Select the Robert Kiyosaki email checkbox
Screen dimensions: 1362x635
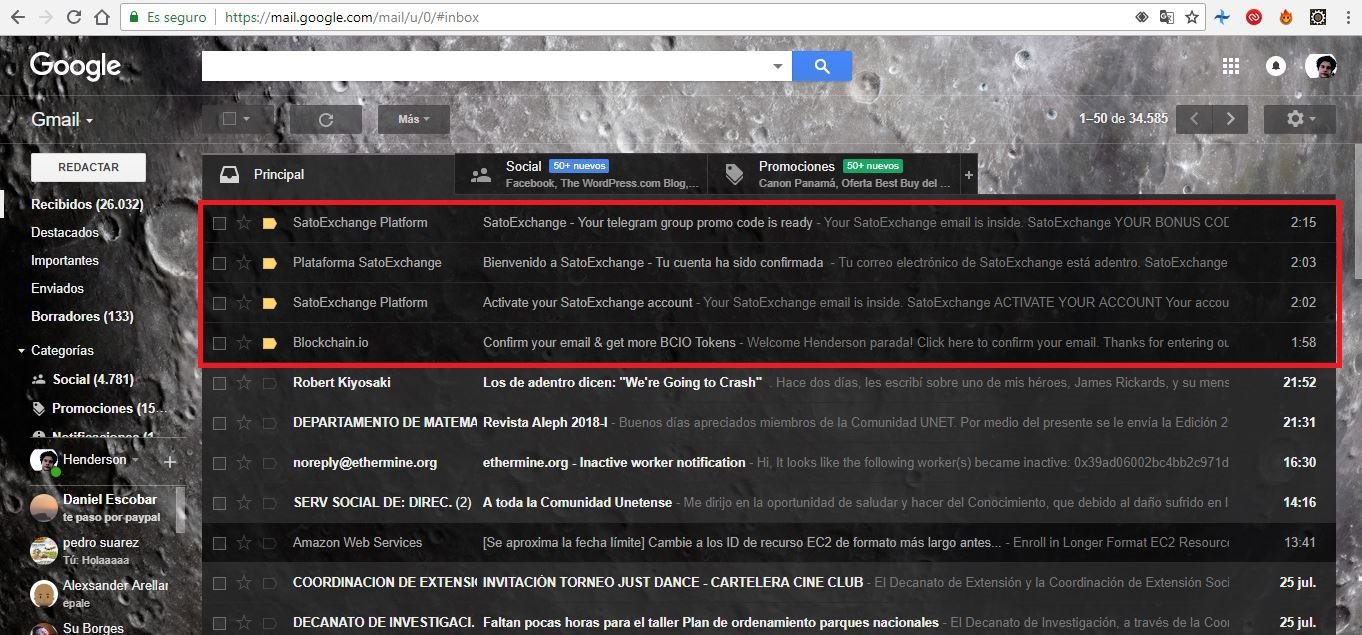(x=219, y=383)
